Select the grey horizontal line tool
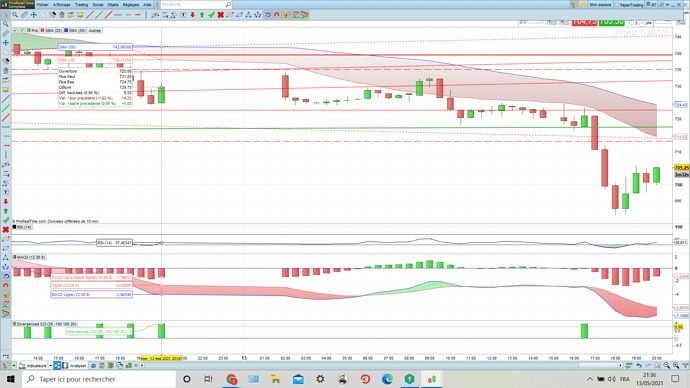This screenshot has height=388, width=690. click(118, 15)
